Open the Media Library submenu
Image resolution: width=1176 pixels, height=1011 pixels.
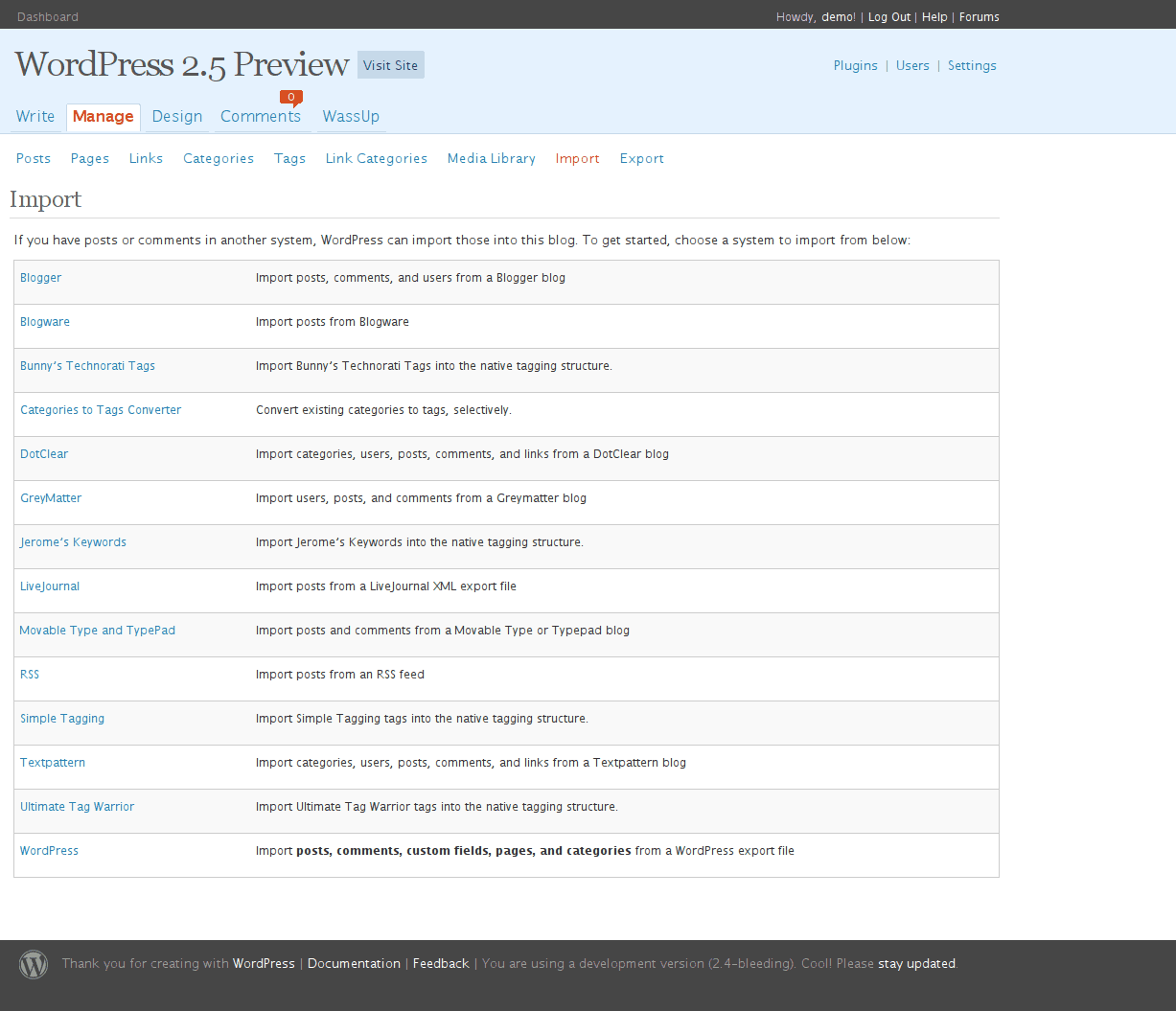492,158
